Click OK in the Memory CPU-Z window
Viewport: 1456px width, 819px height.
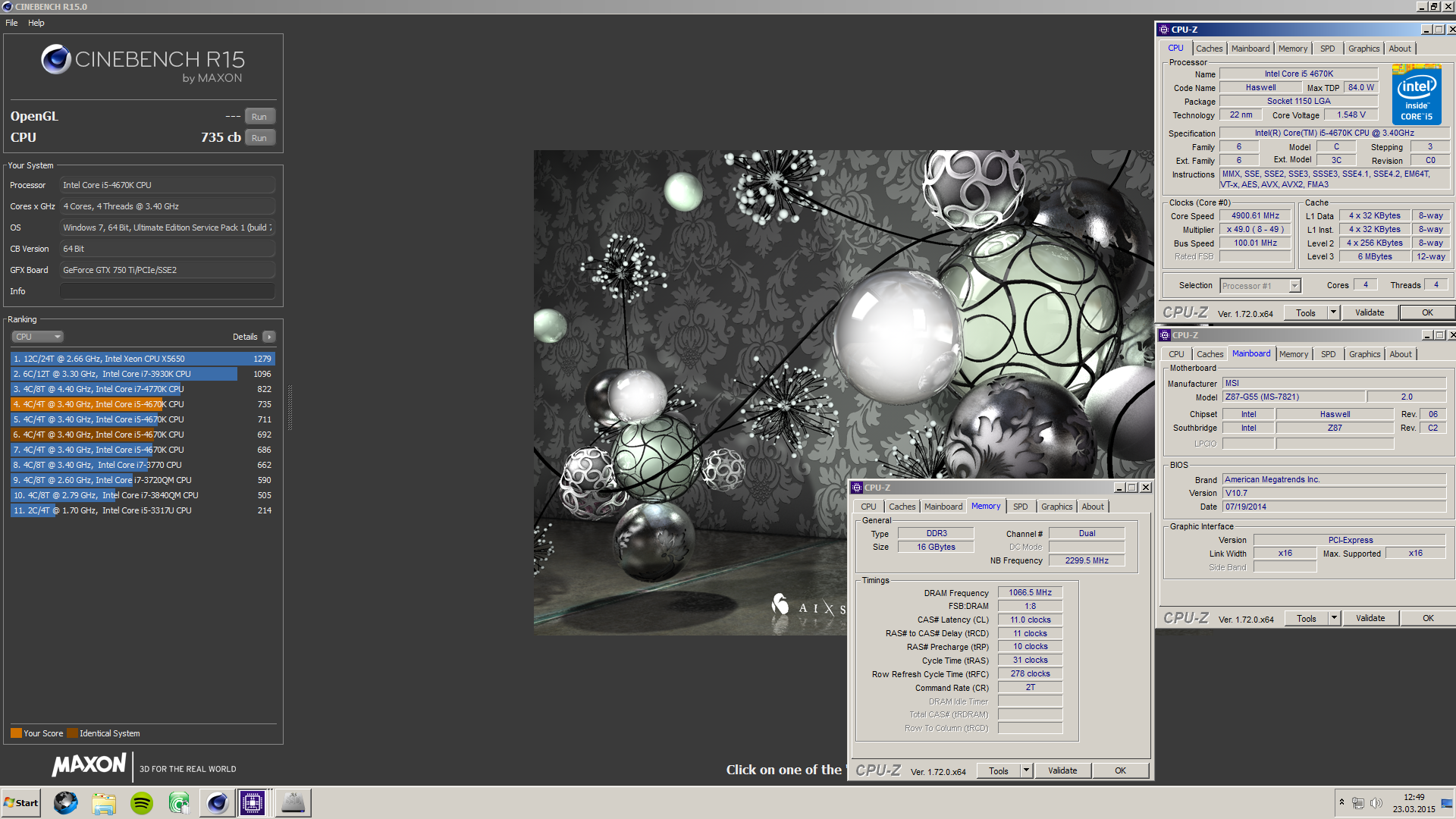(1120, 770)
